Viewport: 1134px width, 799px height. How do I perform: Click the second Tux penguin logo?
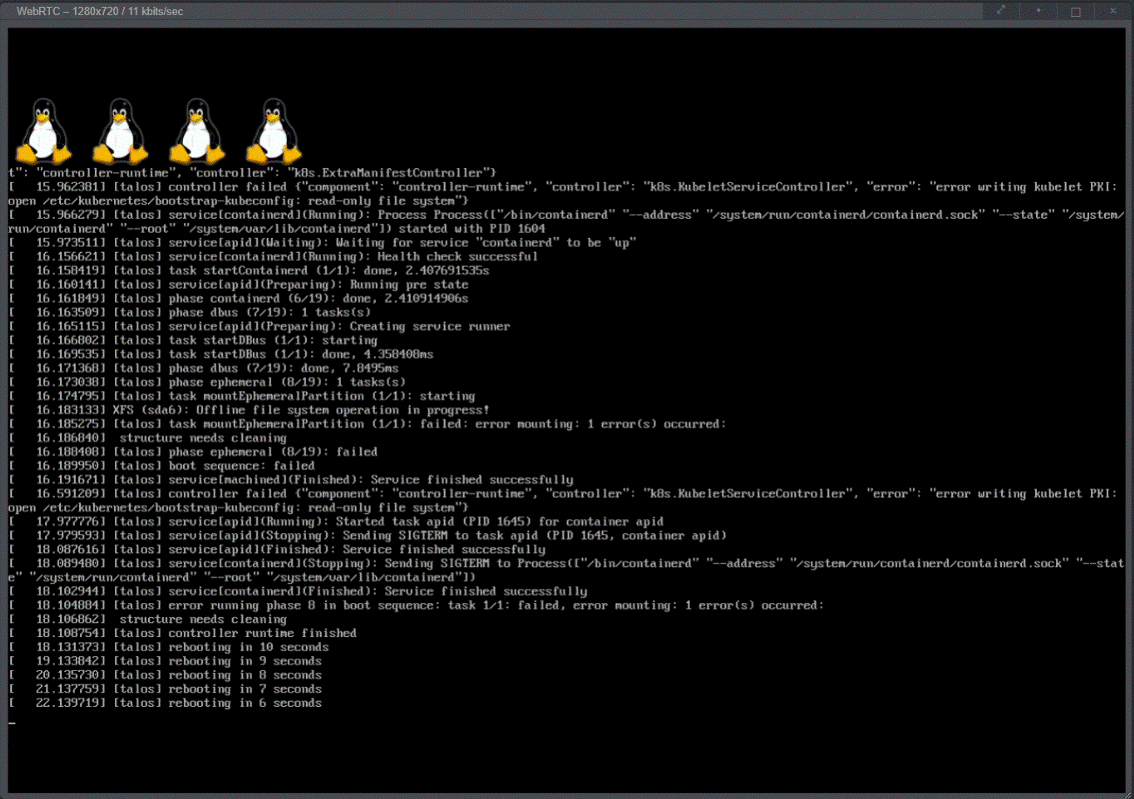click(120, 130)
